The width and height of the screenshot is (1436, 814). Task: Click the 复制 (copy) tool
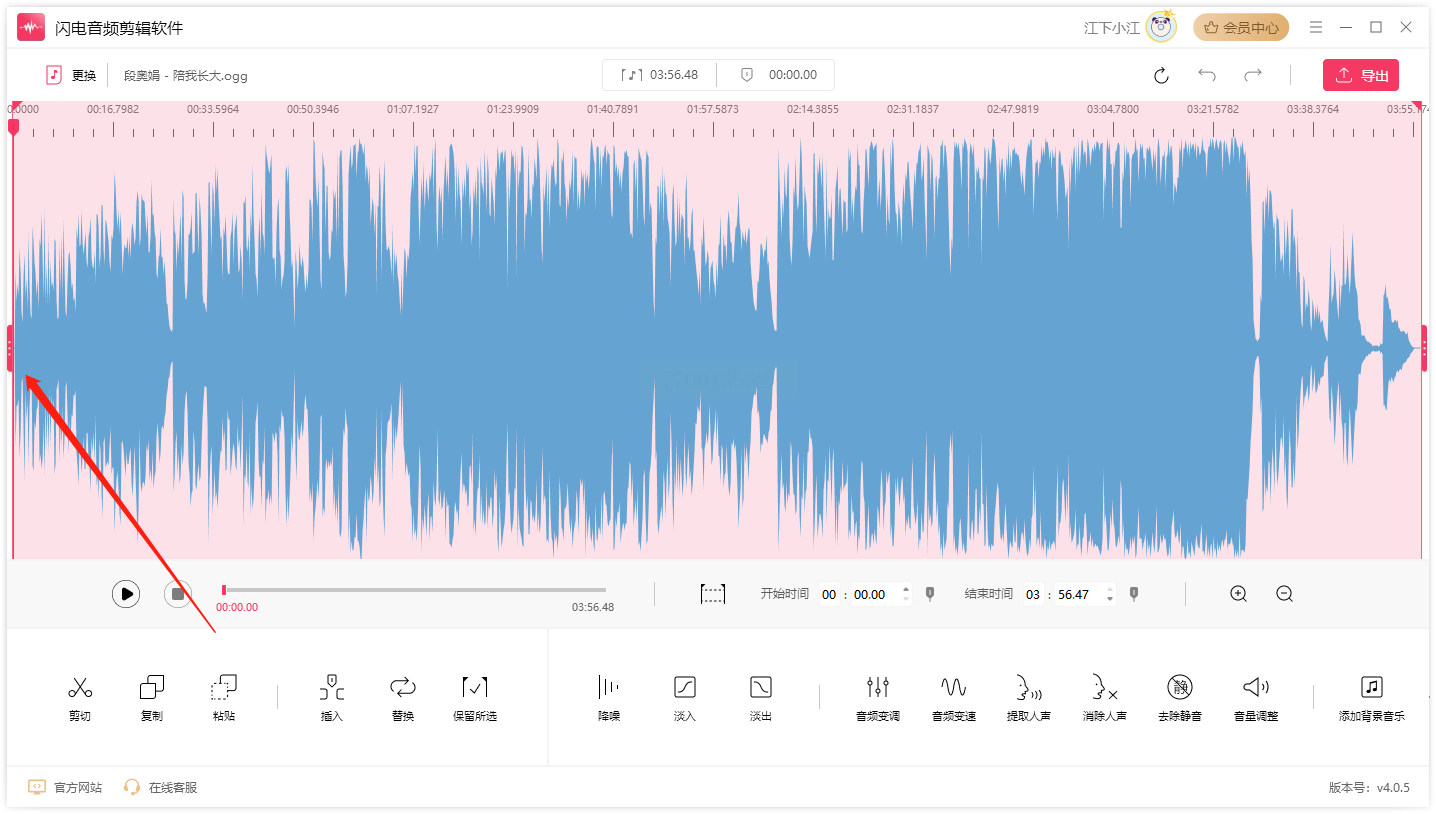pos(152,698)
